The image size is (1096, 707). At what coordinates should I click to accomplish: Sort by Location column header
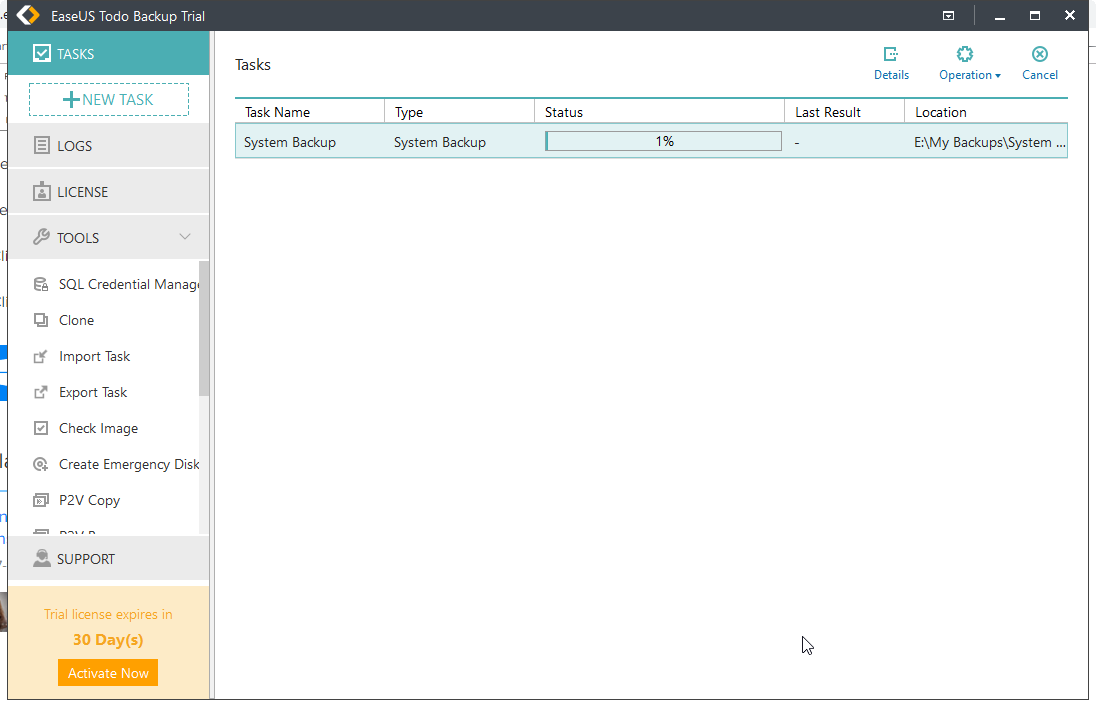(986, 112)
